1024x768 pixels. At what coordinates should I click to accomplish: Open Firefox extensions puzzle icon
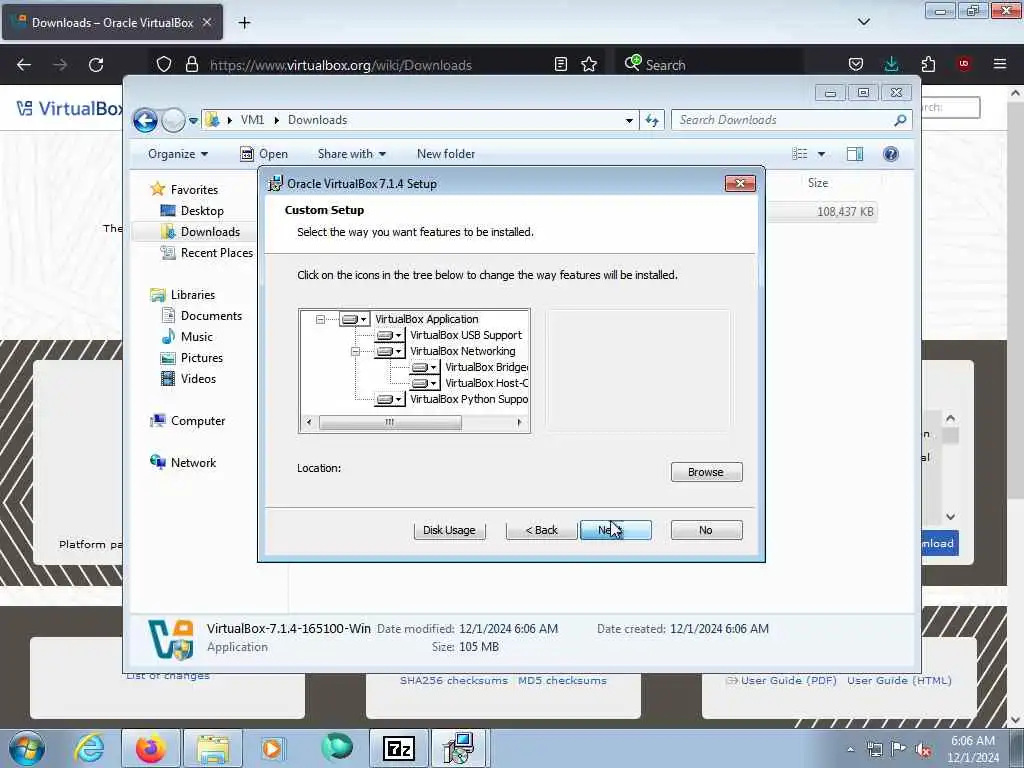point(928,64)
